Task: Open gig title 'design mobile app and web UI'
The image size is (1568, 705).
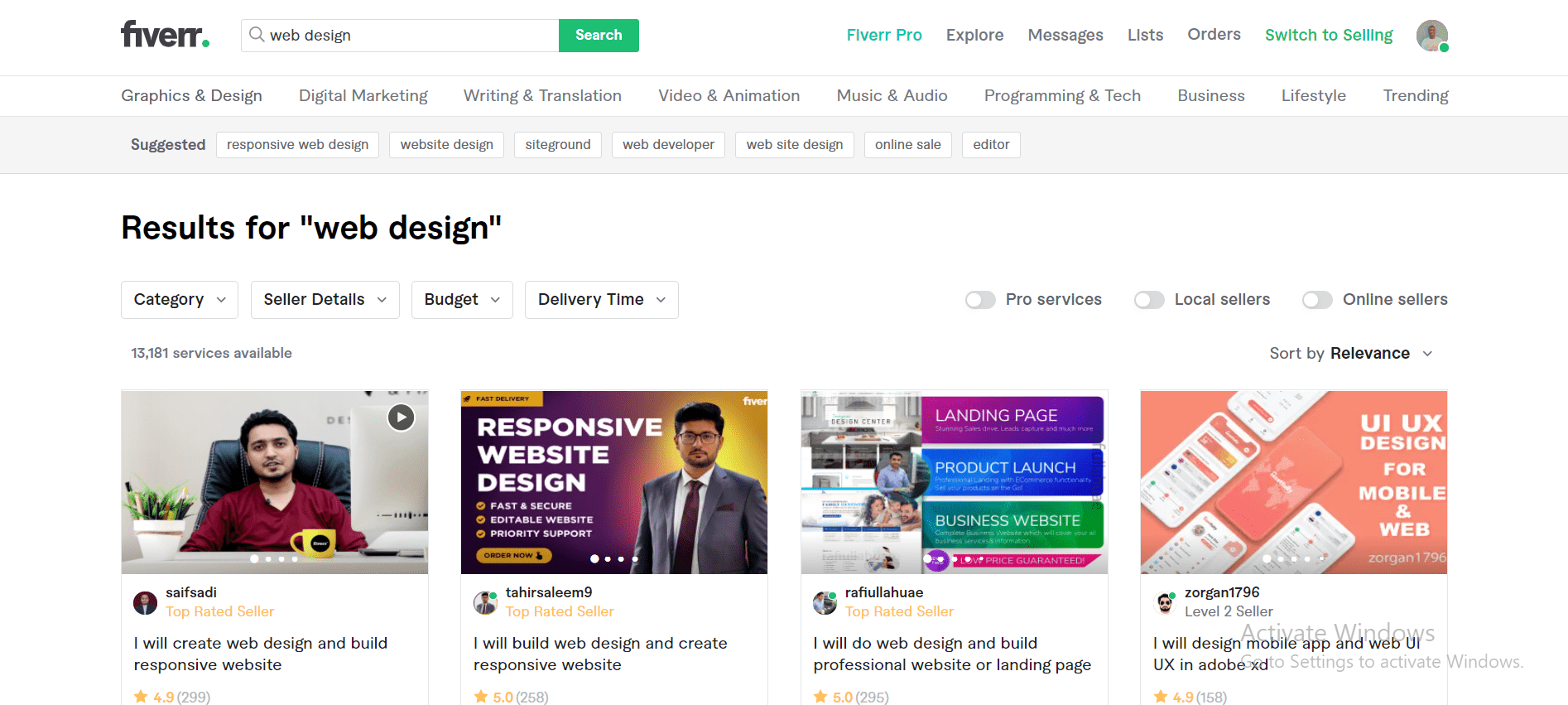Action: point(1287,654)
